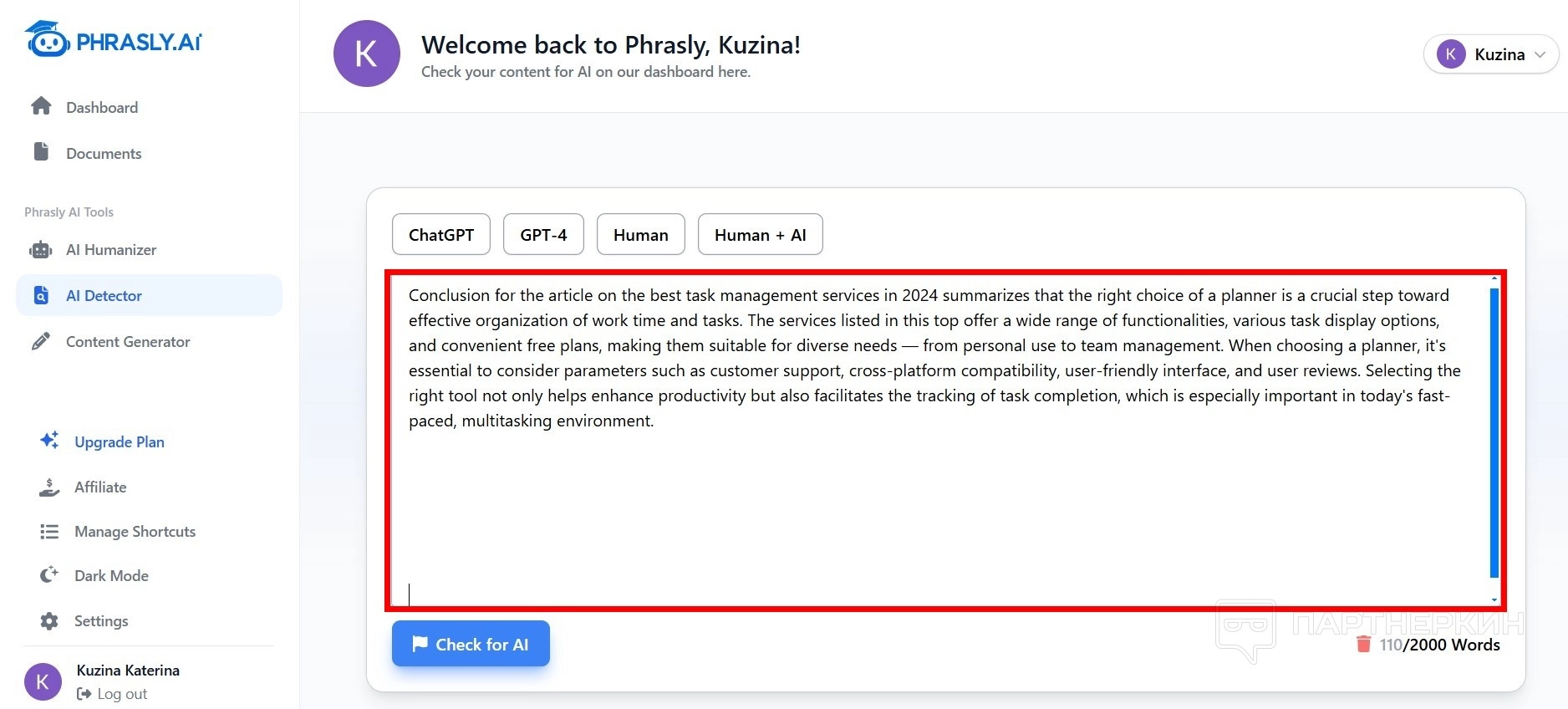The width and height of the screenshot is (1568, 709).
Task: Expand the Kuzina account dropdown
Action: click(x=1490, y=54)
